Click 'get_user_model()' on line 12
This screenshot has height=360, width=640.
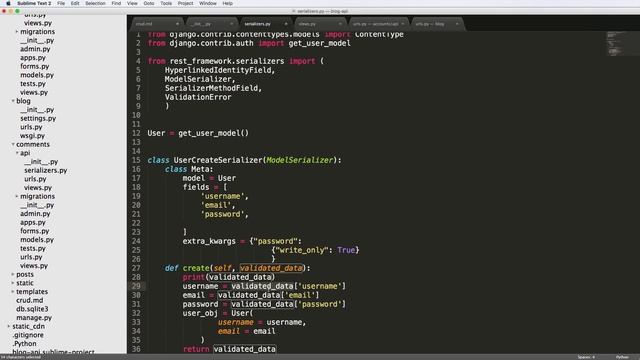(213, 133)
